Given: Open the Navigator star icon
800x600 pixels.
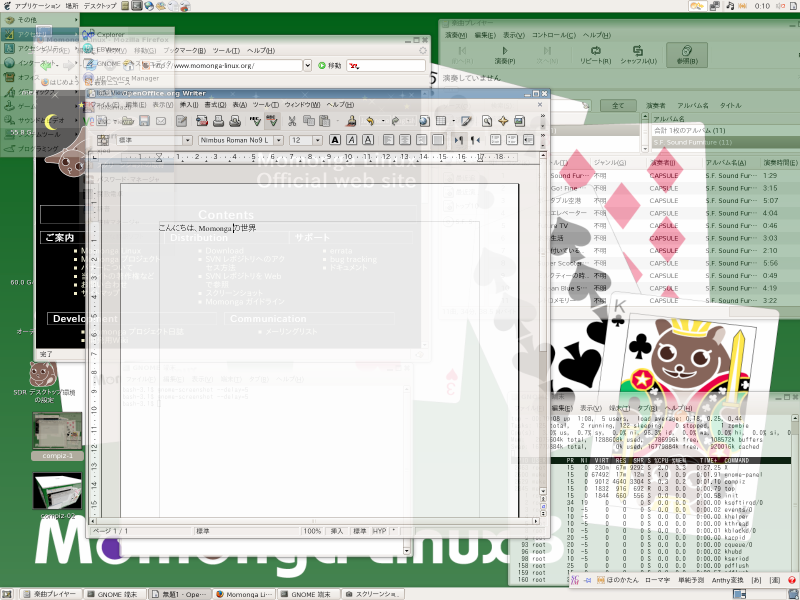Looking at the screenshot, I should (503, 121).
